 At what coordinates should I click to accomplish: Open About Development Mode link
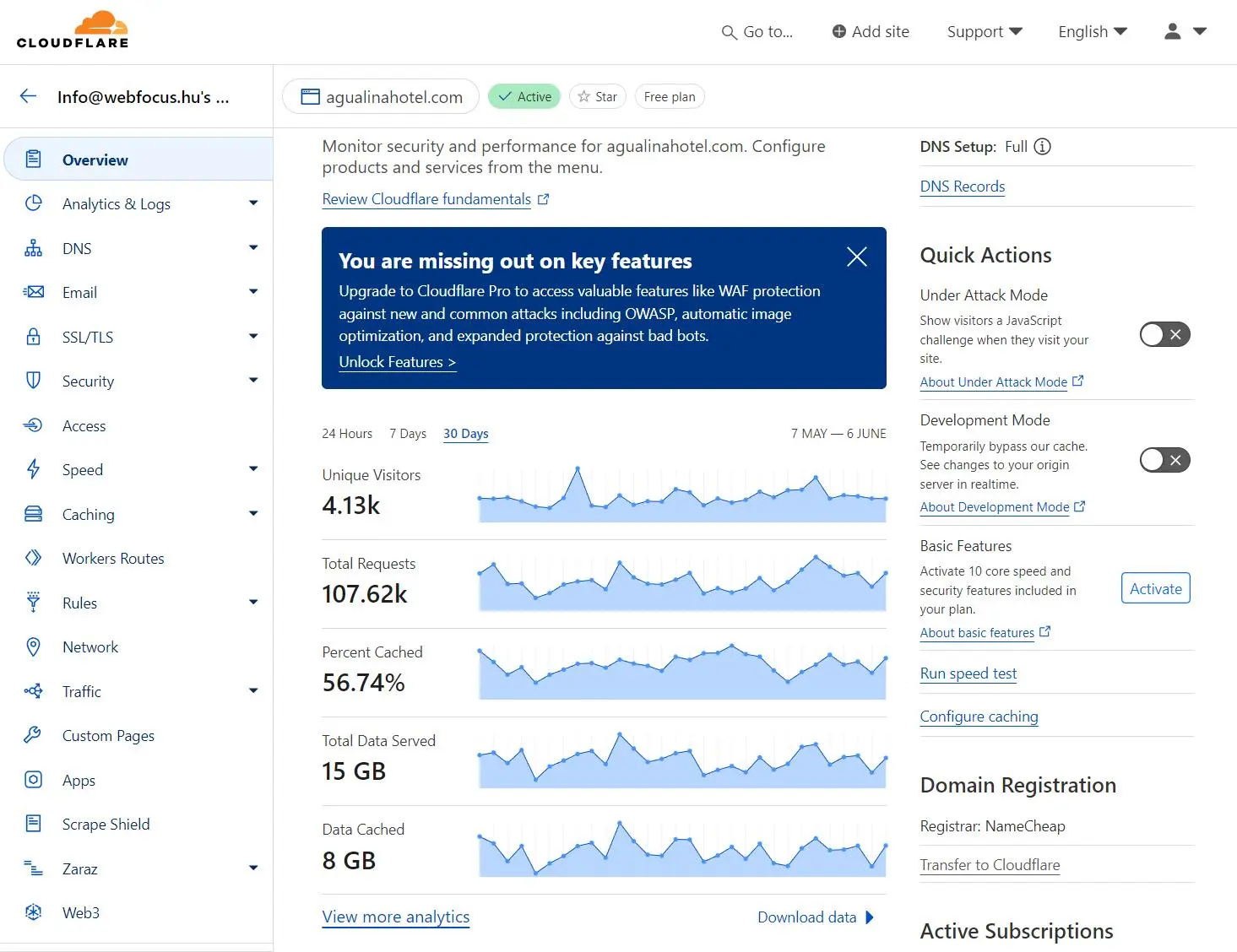(1003, 507)
